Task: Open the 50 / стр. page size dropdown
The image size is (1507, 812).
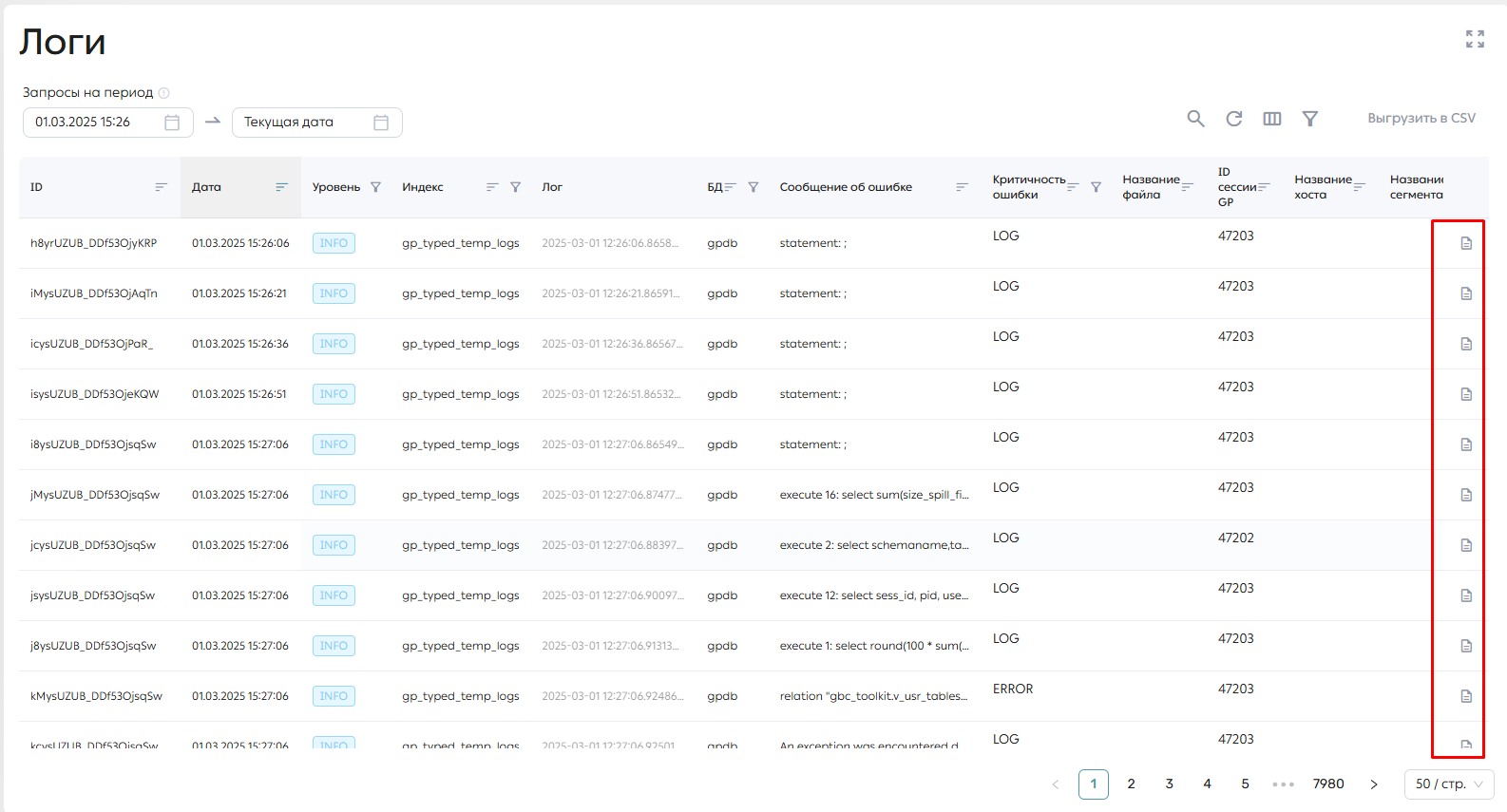Action: [x=1449, y=784]
